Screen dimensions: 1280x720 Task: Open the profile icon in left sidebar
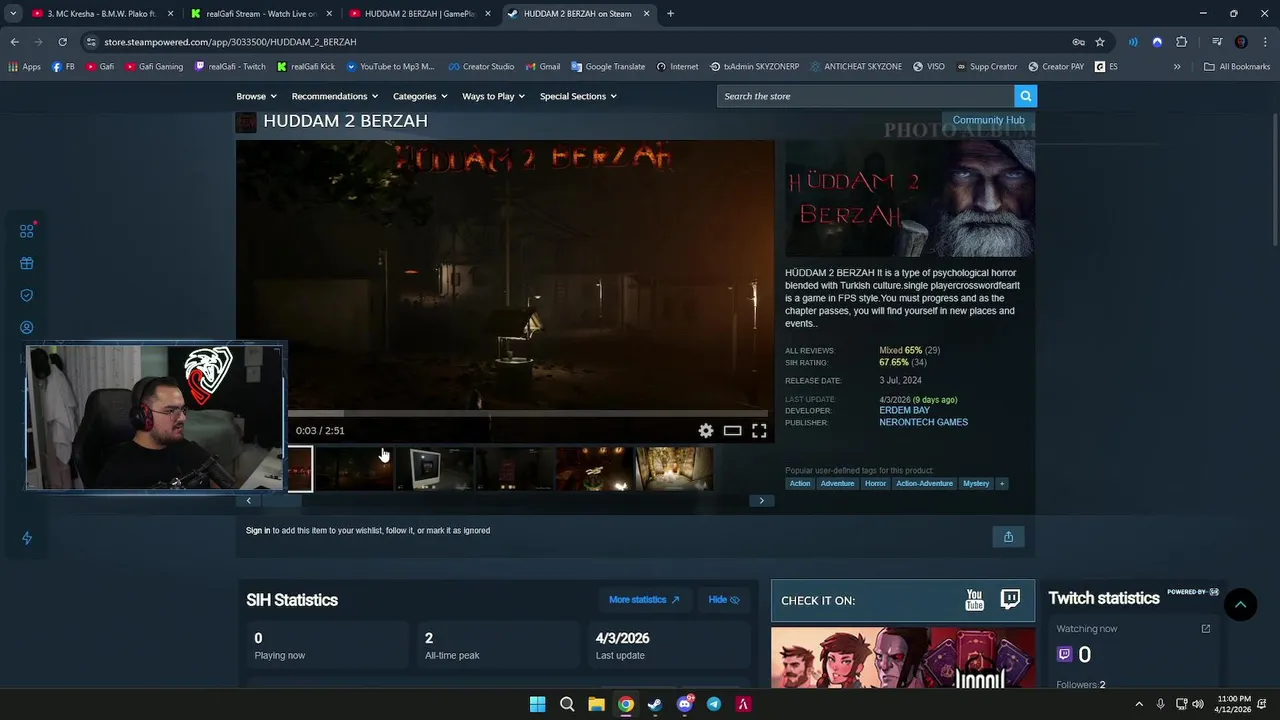(x=27, y=327)
